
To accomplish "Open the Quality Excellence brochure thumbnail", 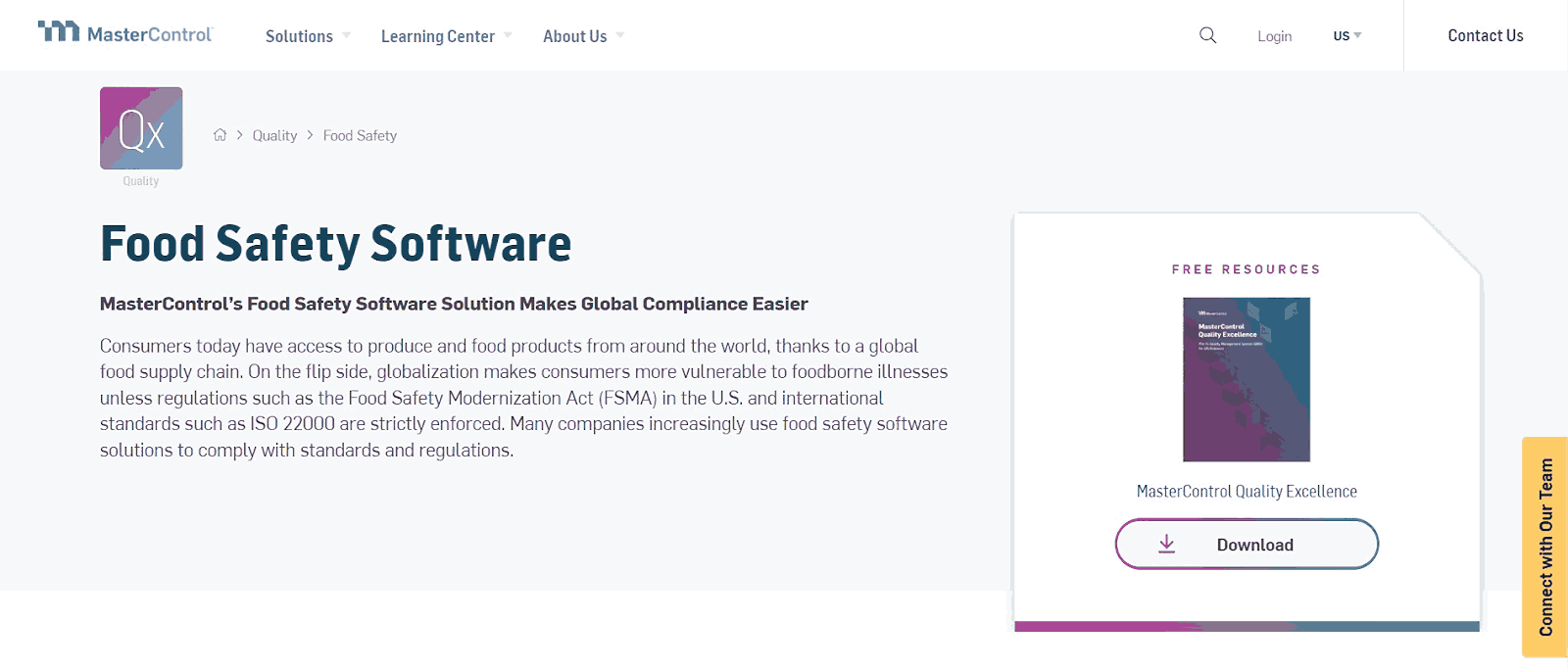I will (1247, 379).
